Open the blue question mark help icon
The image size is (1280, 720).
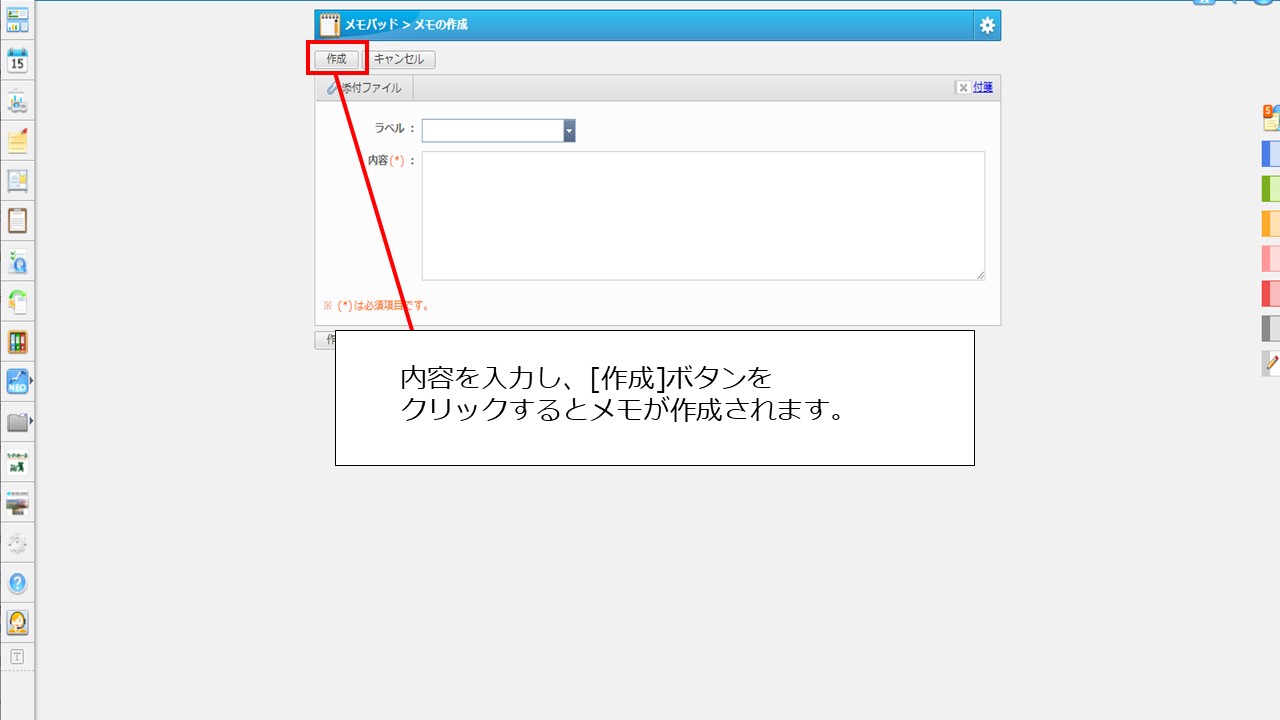click(17, 582)
